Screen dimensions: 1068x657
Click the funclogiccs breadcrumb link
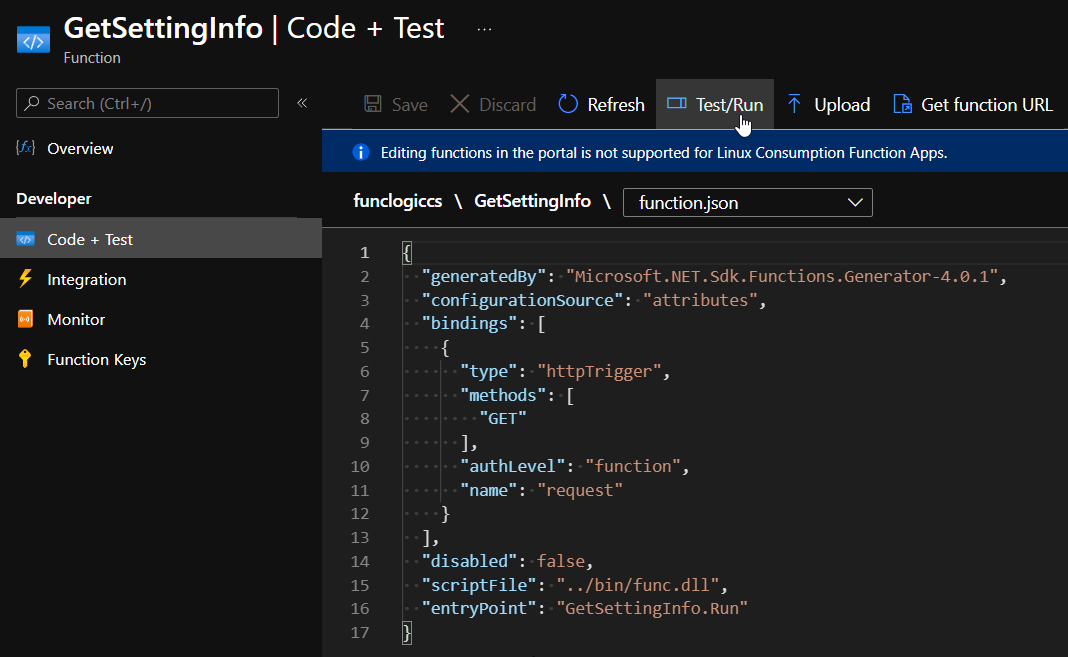(397, 202)
